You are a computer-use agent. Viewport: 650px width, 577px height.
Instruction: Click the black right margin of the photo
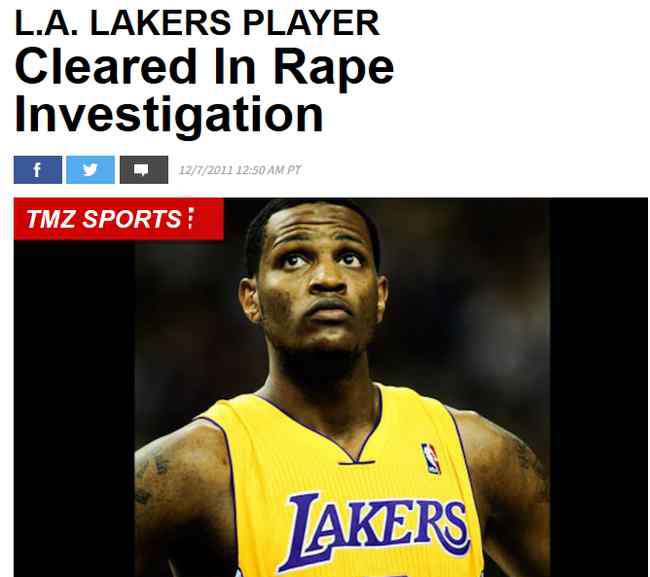(599, 388)
